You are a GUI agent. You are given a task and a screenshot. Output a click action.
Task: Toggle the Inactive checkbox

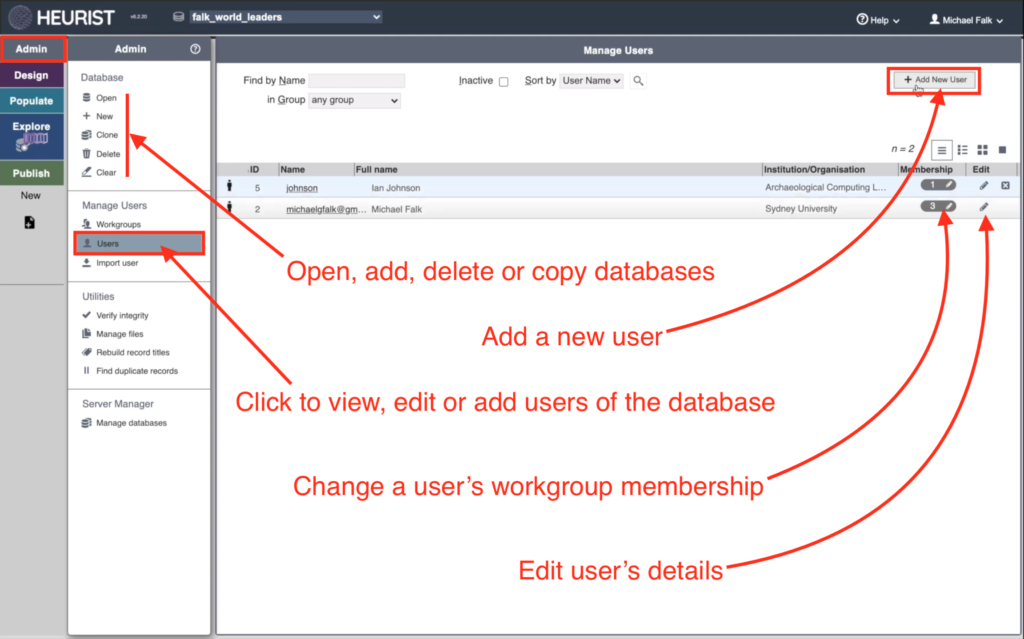(504, 82)
